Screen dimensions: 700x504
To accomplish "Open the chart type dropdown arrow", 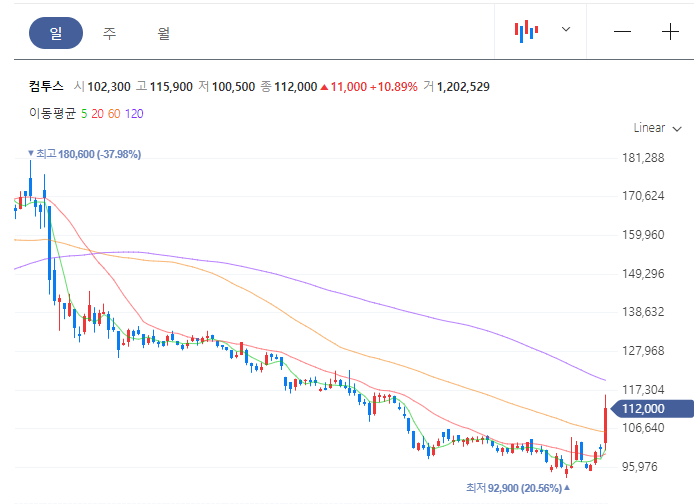I will [566, 29].
